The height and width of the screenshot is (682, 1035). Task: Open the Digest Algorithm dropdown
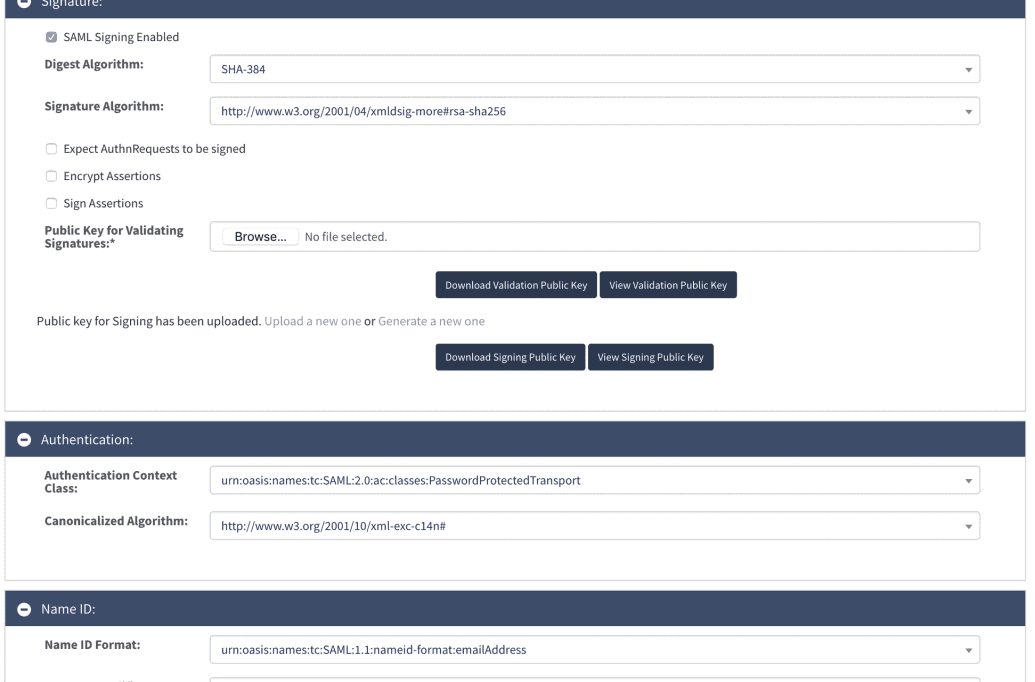tap(594, 69)
